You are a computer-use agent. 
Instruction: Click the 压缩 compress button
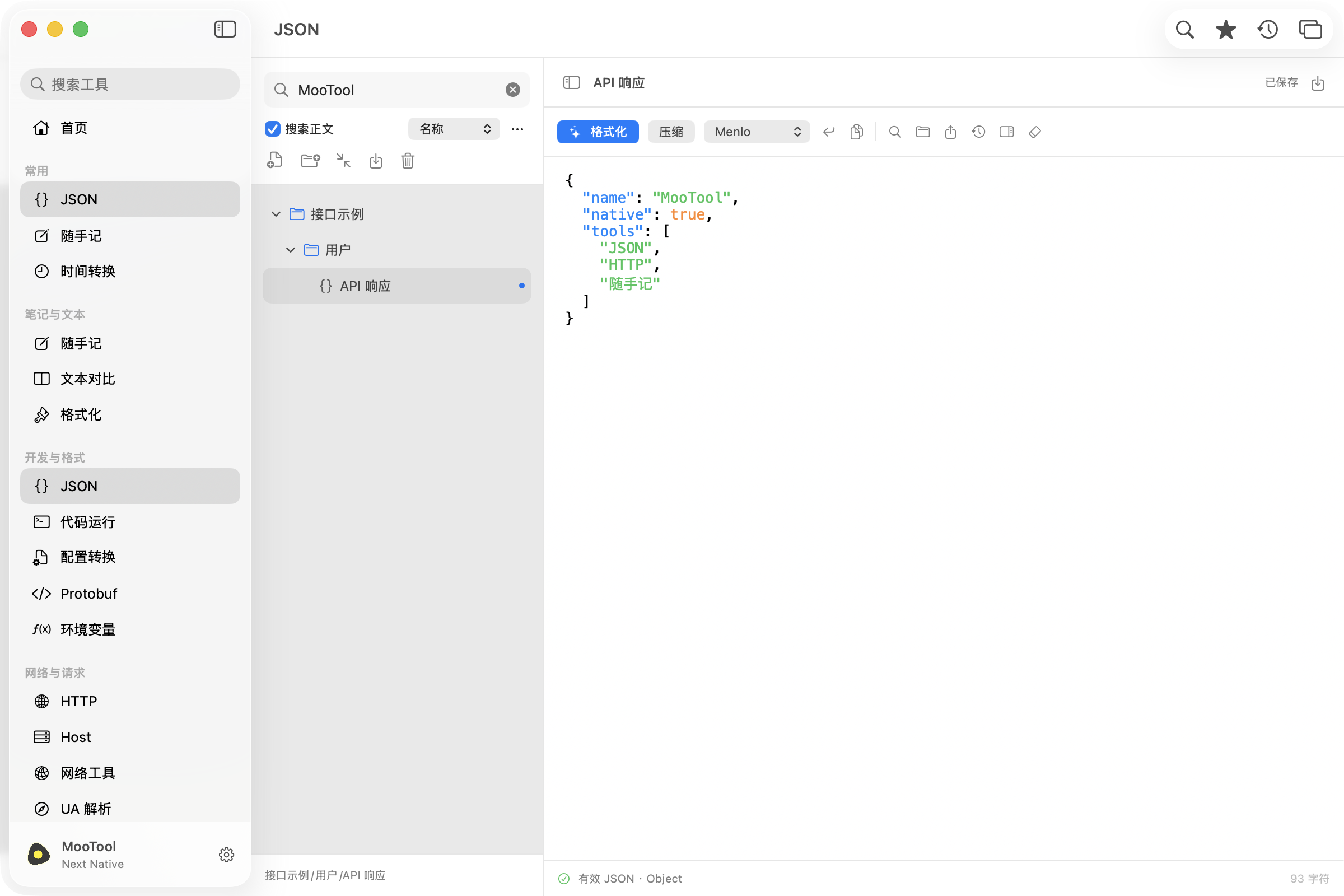click(x=671, y=132)
